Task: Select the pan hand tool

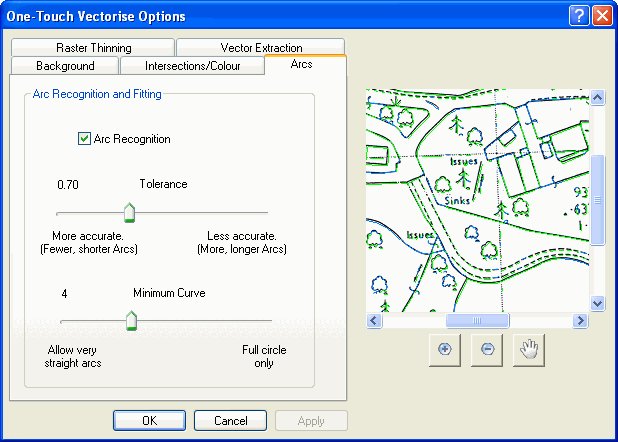Action: click(x=529, y=351)
